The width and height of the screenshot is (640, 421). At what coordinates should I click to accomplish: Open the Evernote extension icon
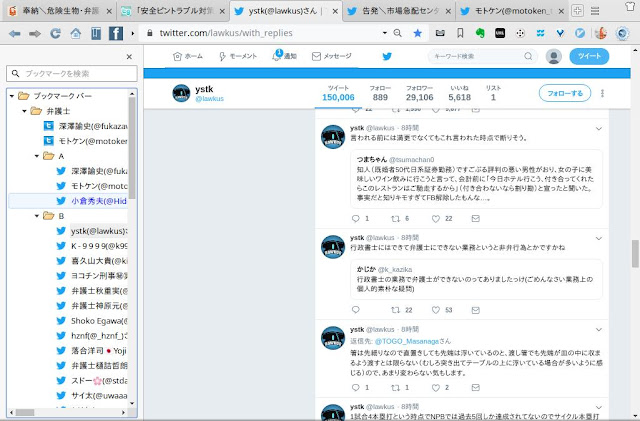(480, 33)
